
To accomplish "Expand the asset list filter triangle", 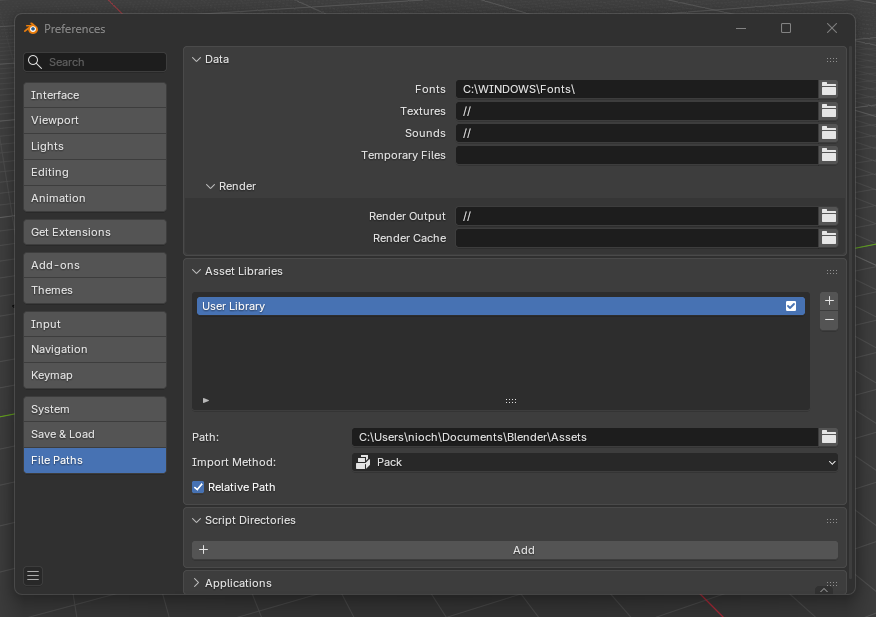I will coord(206,400).
